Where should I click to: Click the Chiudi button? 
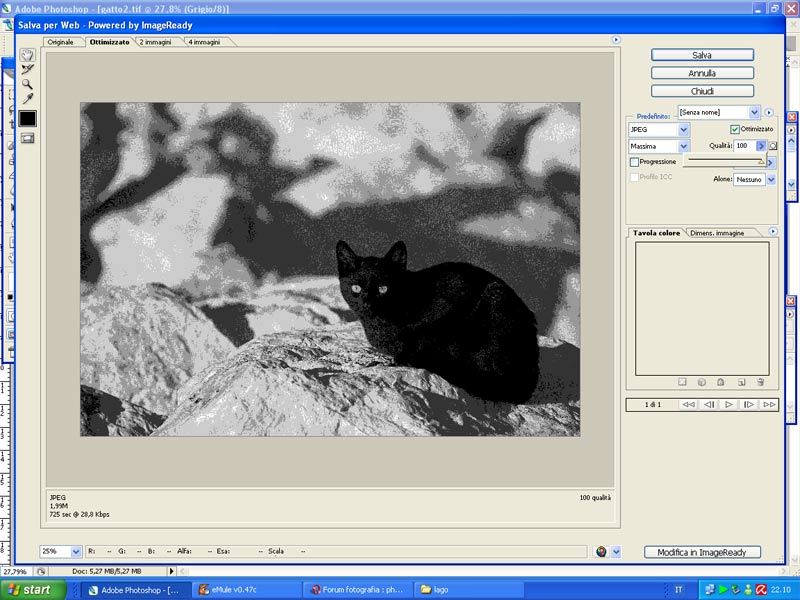(x=702, y=91)
